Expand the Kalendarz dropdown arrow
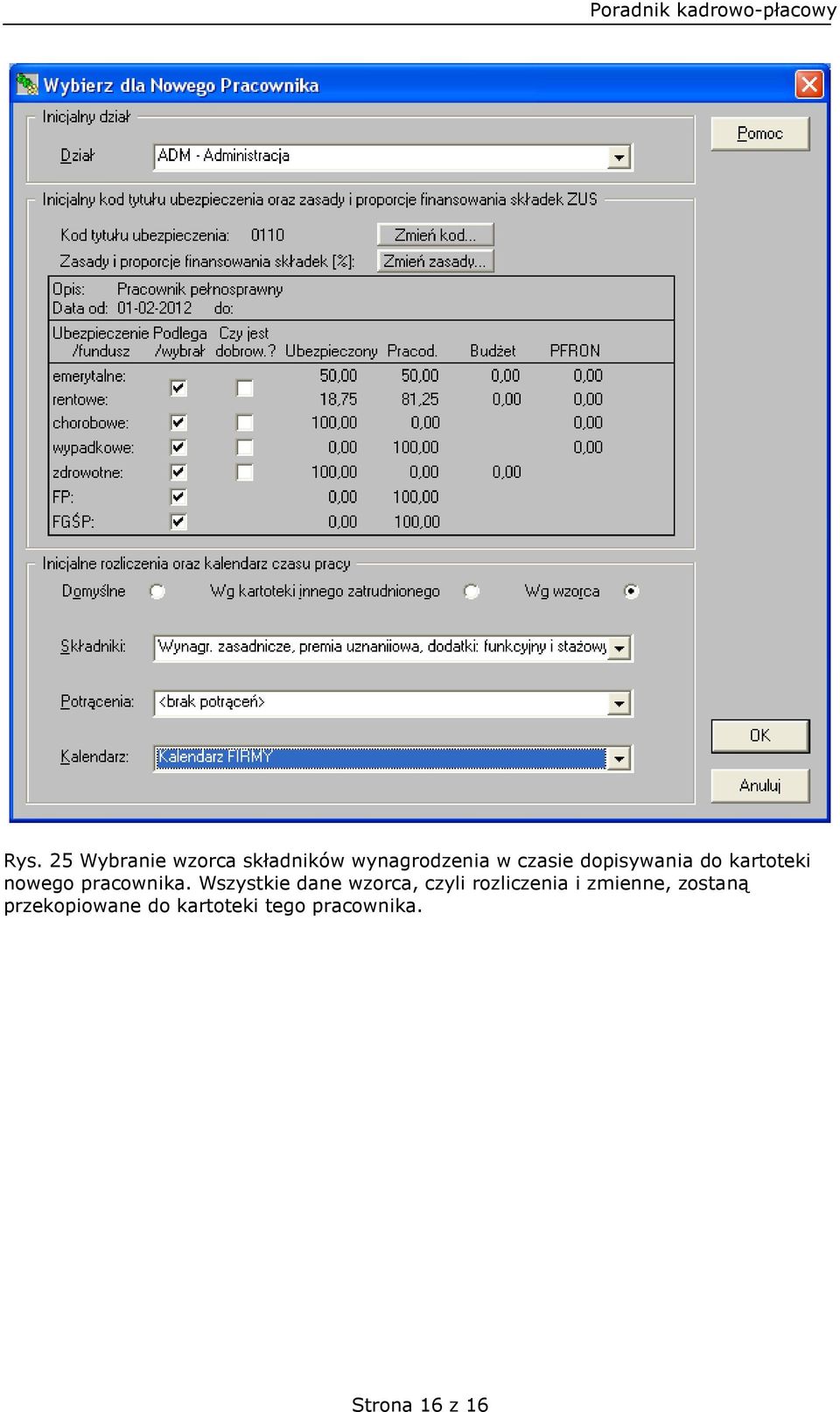 (x=619, y=758)
